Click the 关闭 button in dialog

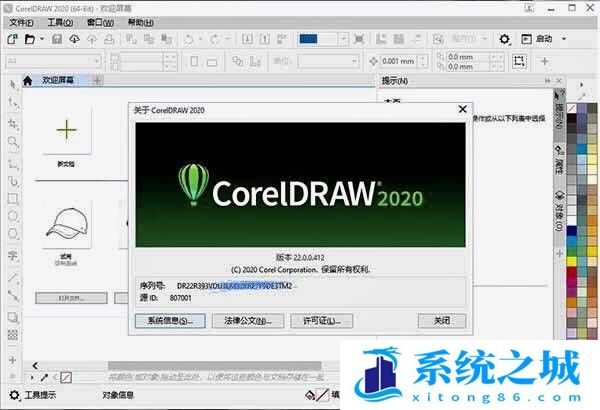442,321
